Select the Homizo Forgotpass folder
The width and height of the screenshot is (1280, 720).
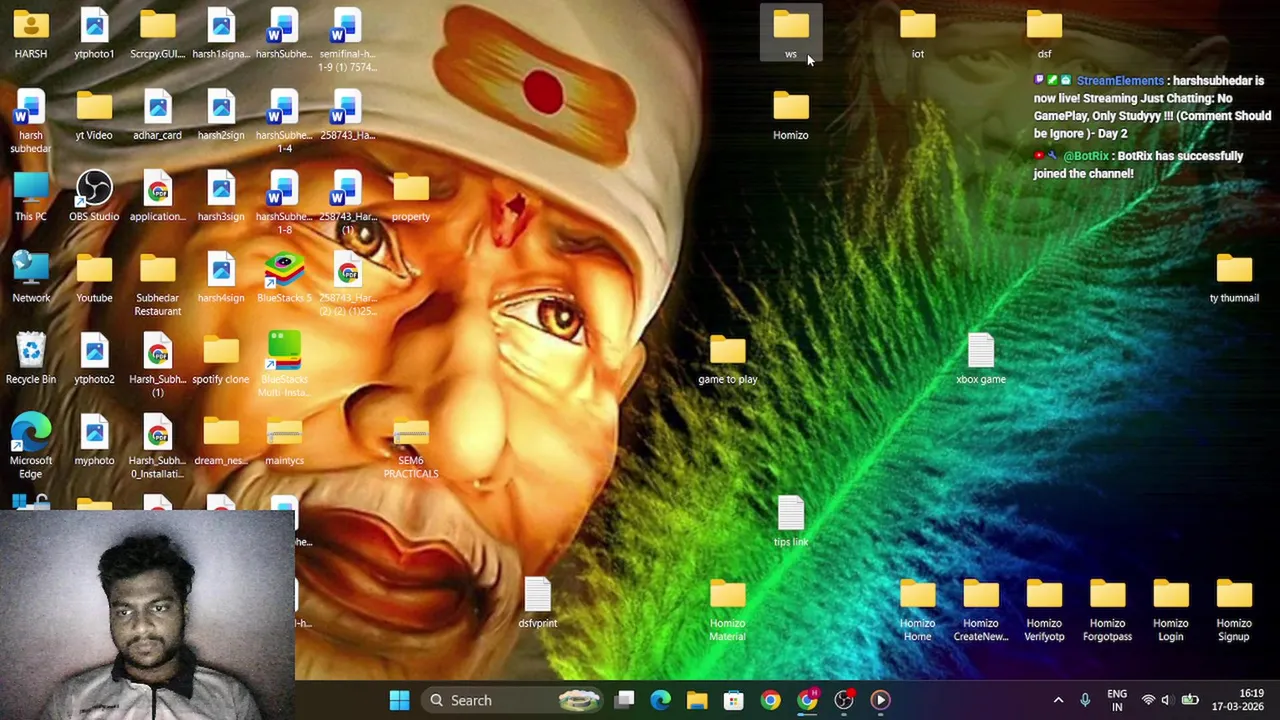point(1107,610)
